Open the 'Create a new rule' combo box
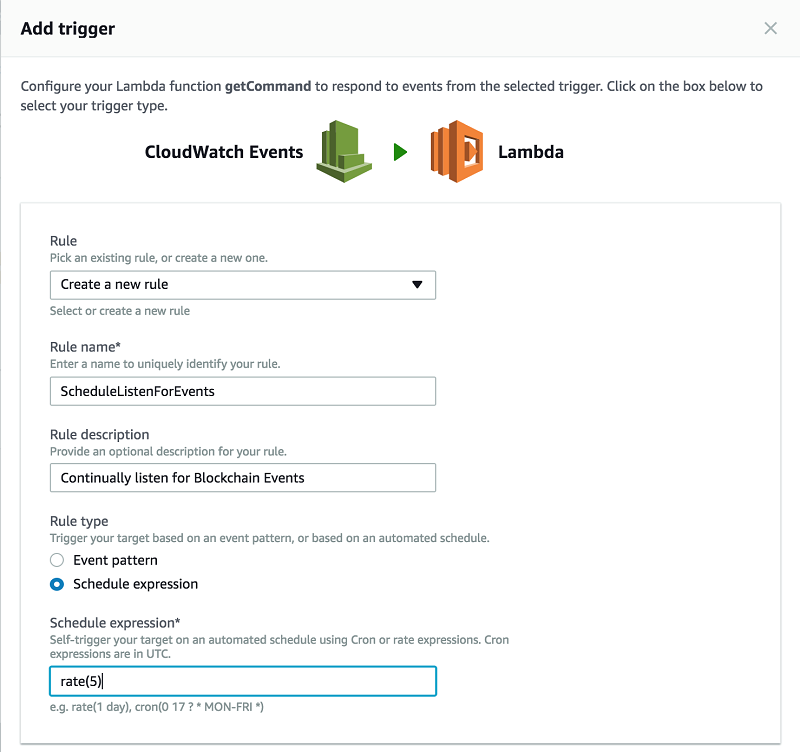 243,285
